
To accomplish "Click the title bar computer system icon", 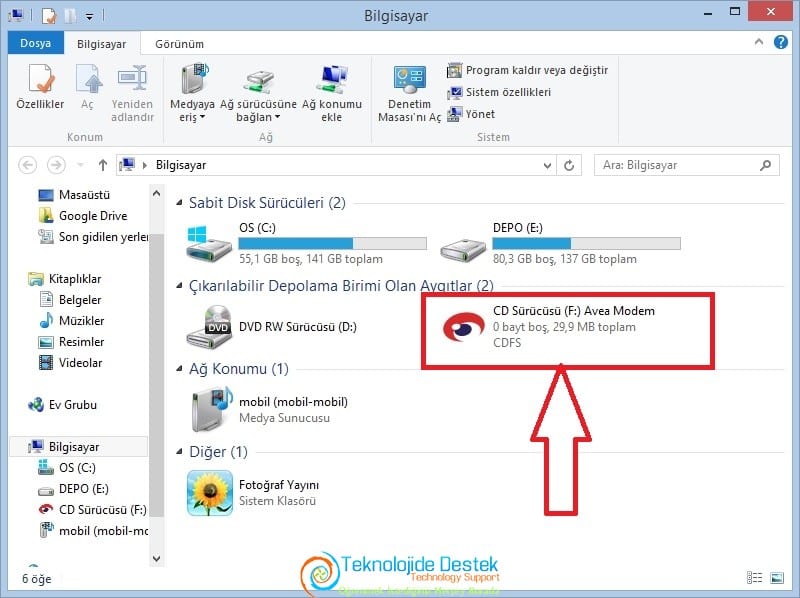I will pyautogui.click(x=16, y=16).
